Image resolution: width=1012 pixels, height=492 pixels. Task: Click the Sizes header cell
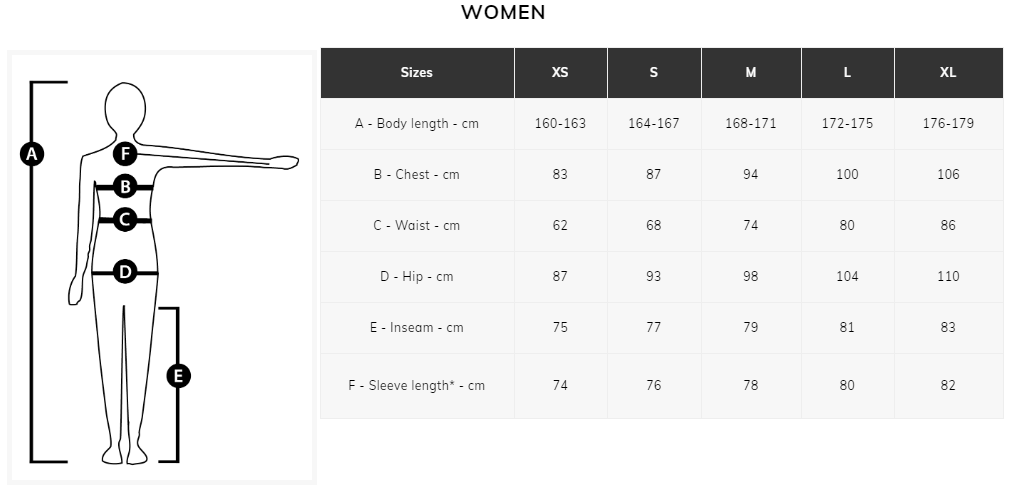pyautogui.click(x=416, y=73)
